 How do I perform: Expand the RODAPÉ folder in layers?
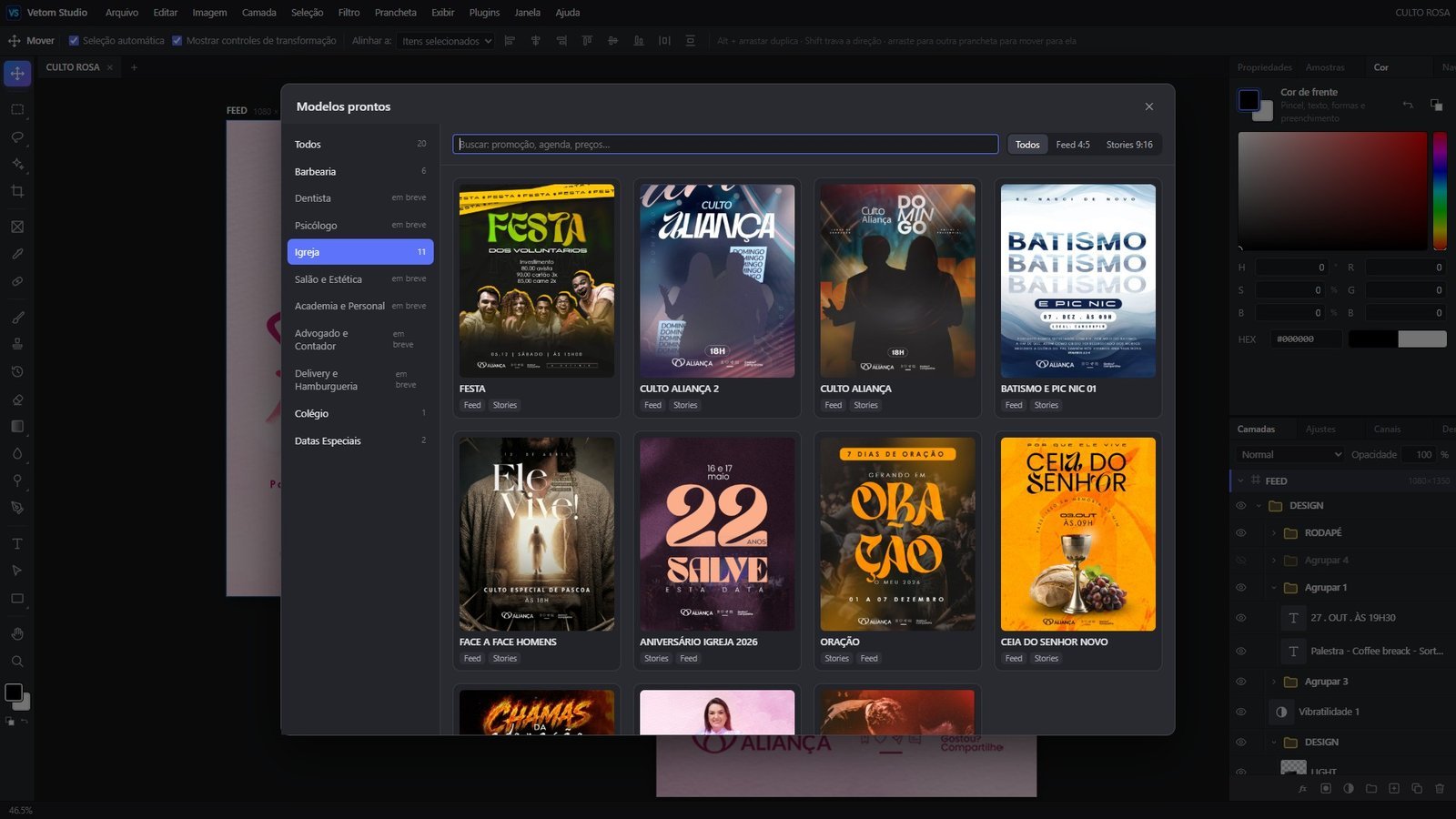[x=1274, y=533]
